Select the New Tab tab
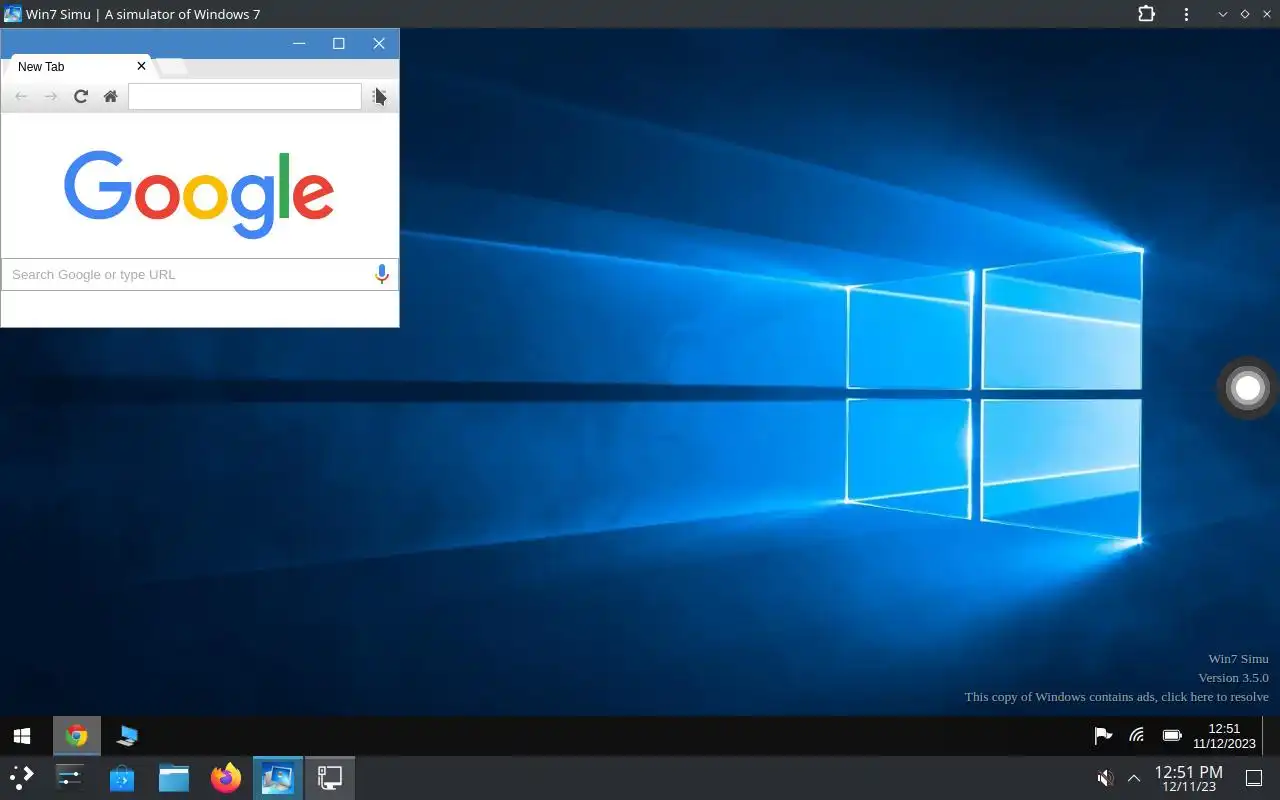This screenshot has height=800, width=1280. 78,66
